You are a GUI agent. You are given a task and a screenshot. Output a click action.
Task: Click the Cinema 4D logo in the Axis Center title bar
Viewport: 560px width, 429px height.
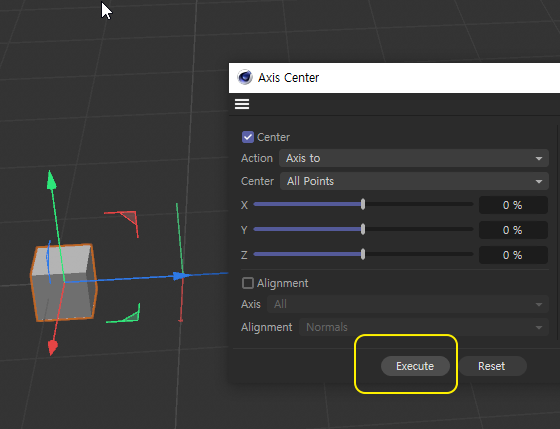point(245,77)
